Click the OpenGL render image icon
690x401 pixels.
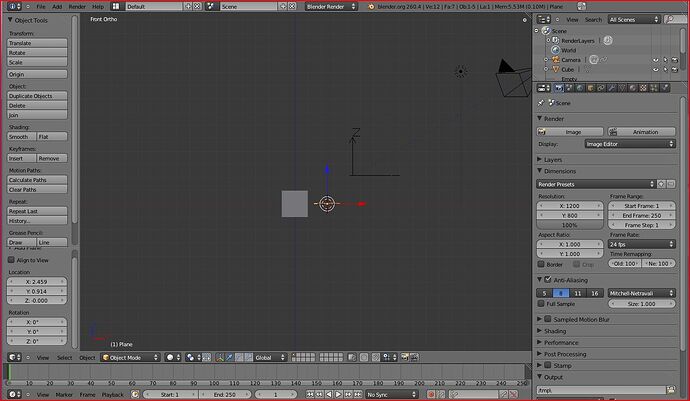coord(404,357)
